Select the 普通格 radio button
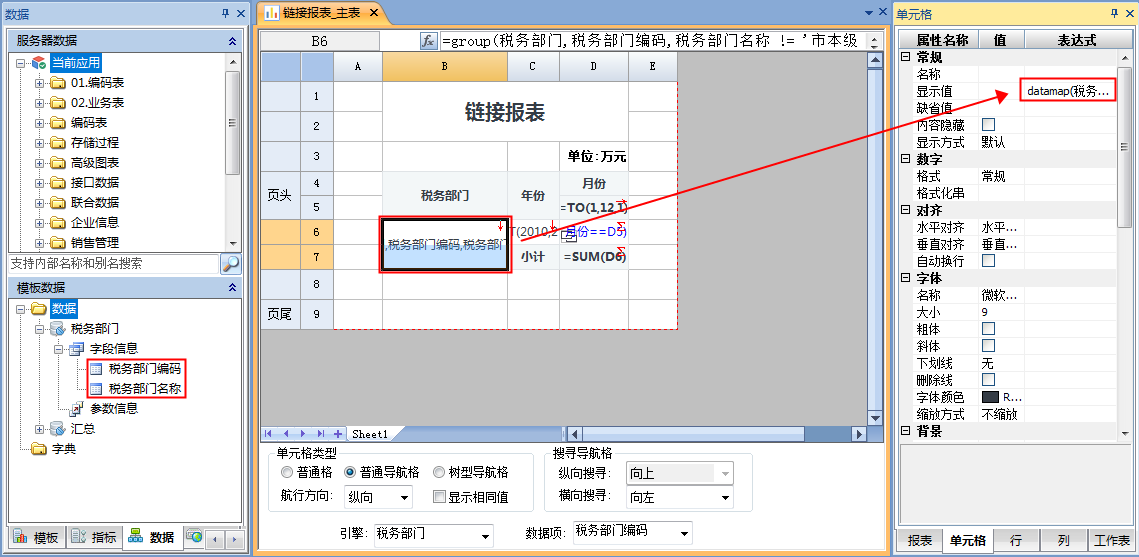 (x=288, y=472)
